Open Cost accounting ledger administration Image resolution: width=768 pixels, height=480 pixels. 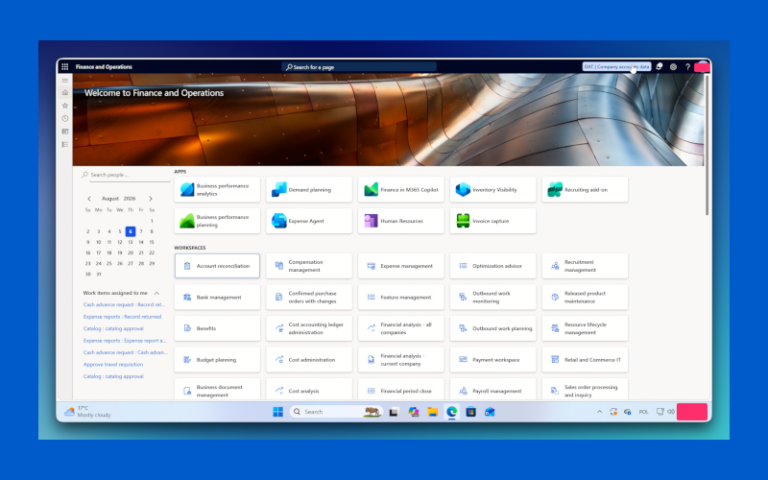[309, 329]
